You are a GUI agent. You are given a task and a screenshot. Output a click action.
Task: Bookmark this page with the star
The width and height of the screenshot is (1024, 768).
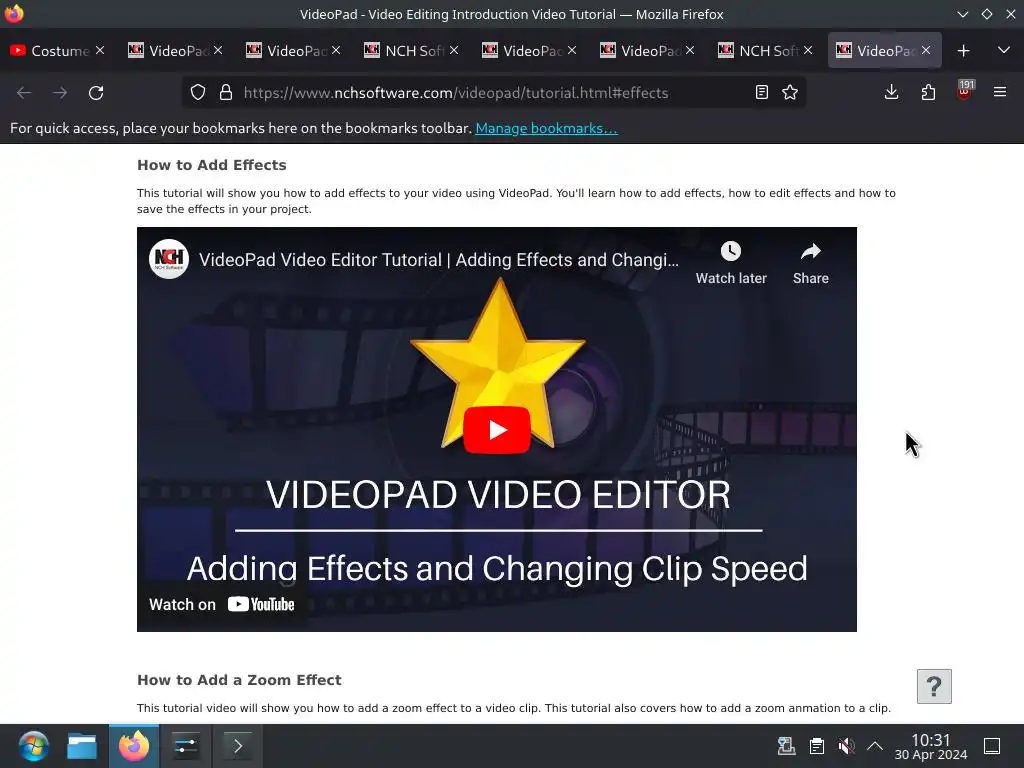click(790, 92)
